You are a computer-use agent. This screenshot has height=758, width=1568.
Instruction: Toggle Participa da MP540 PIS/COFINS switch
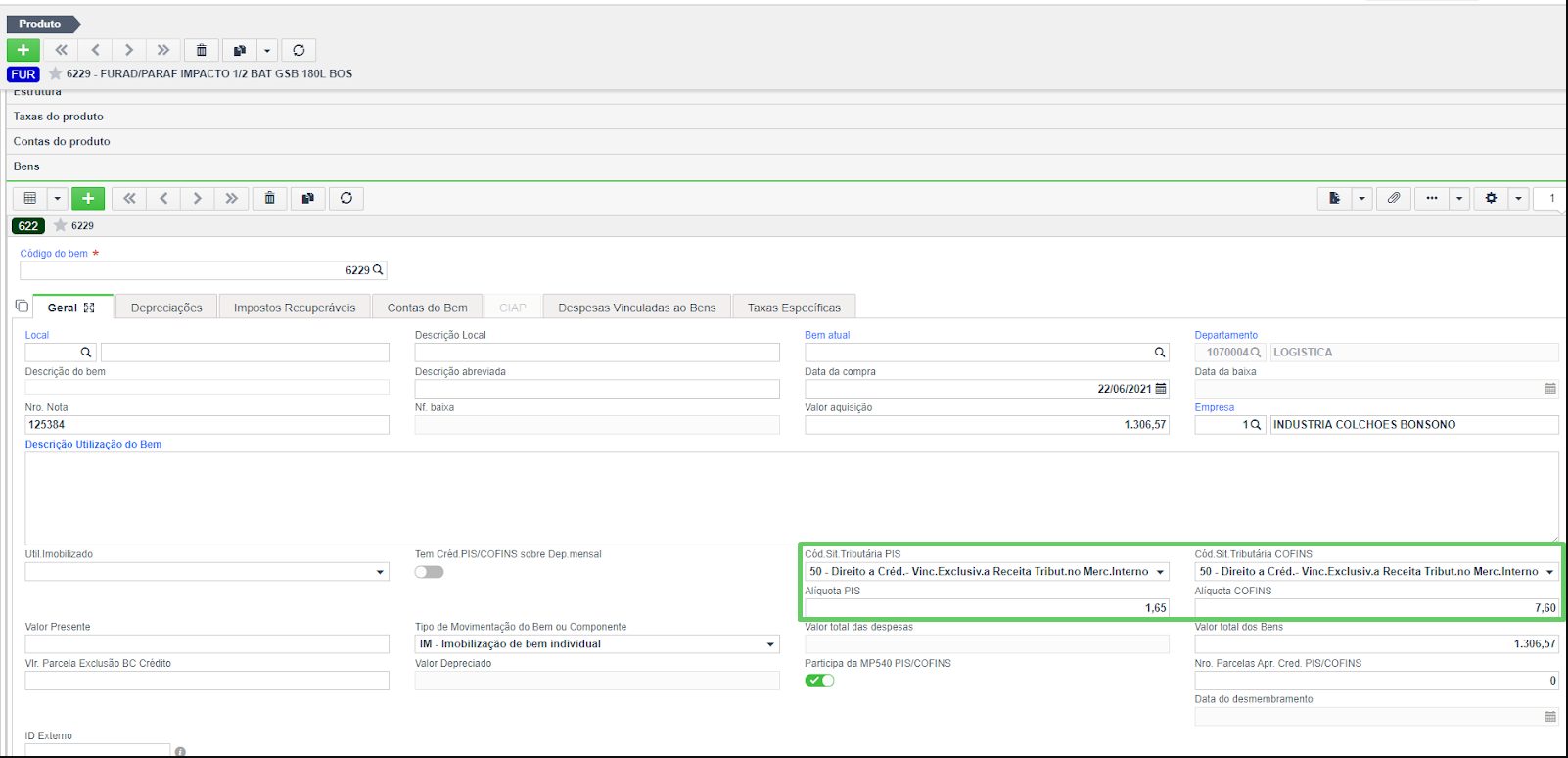pyautogui.click(x=819, y=680)
